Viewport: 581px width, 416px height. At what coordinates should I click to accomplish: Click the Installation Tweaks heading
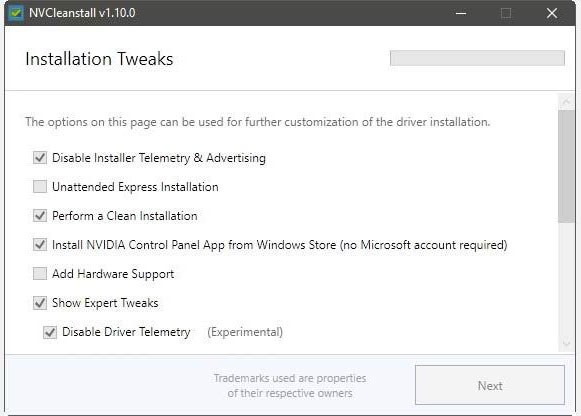point(99,59)
